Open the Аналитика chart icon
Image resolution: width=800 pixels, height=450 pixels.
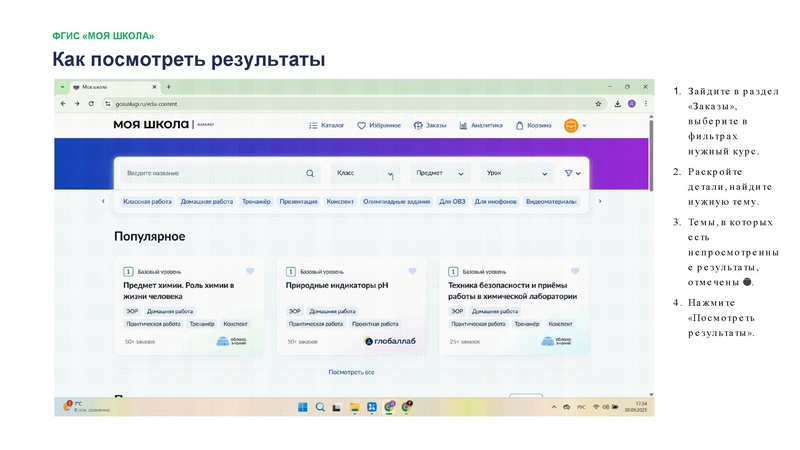point(463,126)
